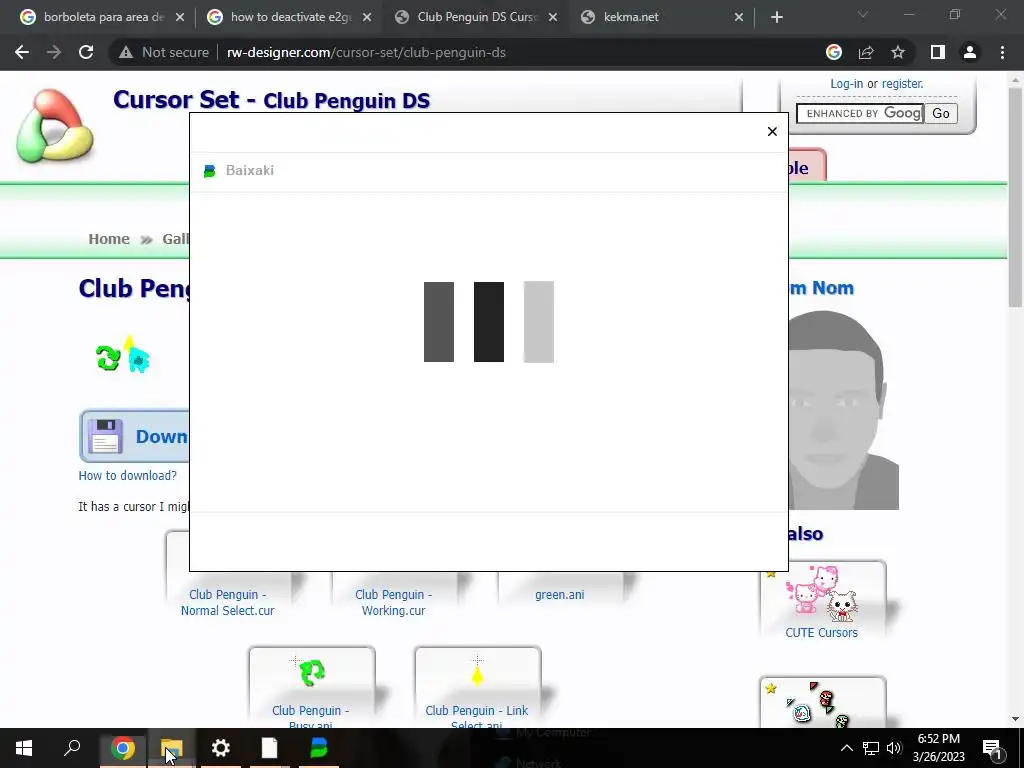
Task: Click the green busy cursor preview icon
Action: (x=108, y=358)
